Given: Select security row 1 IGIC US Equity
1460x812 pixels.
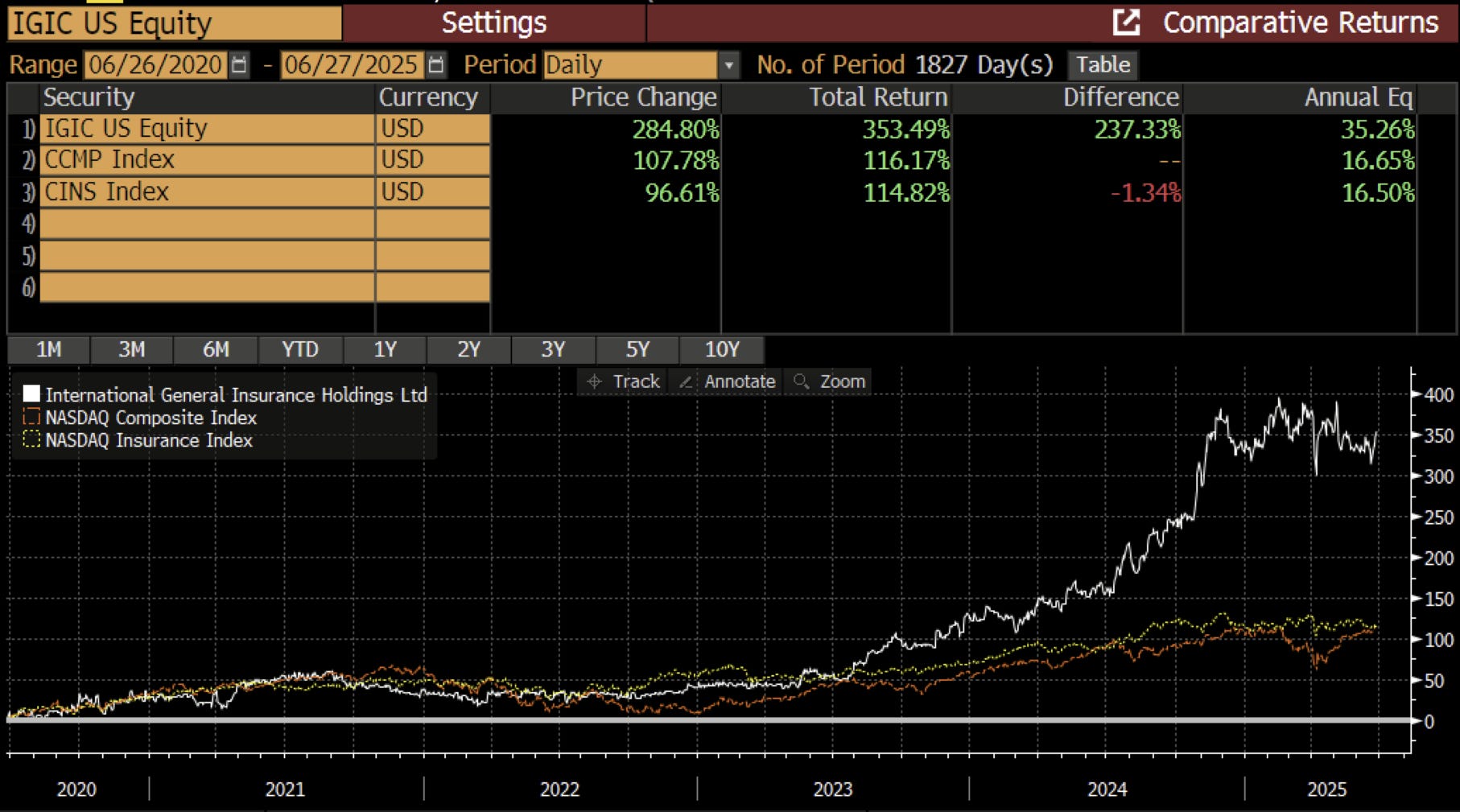Looking at the screenshot, I should [207, 129].
